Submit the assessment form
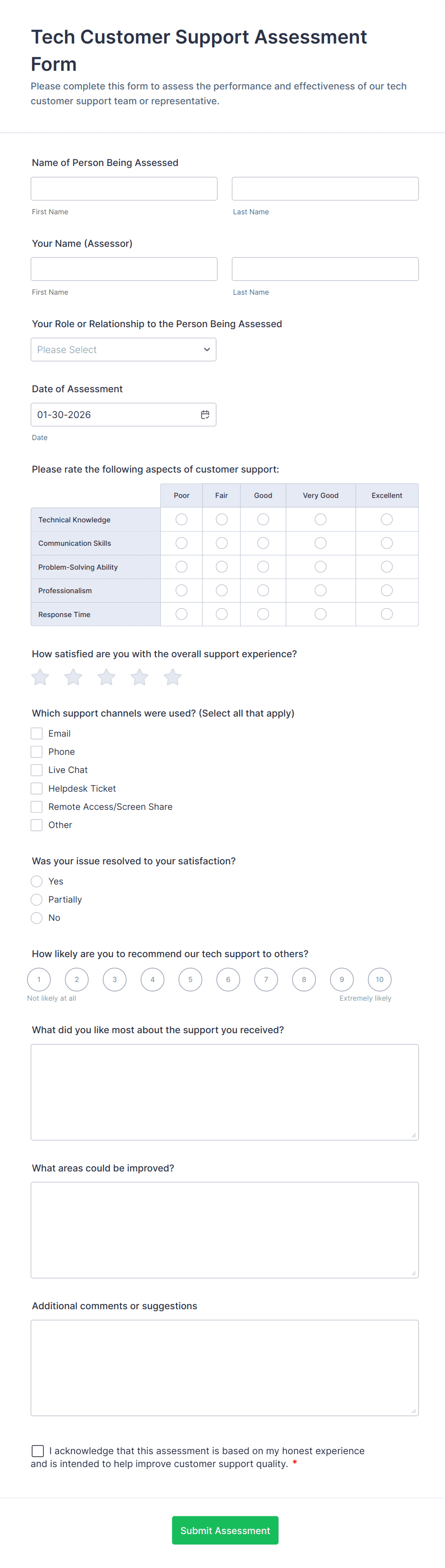The width and height of the screenshot is (445, 1568). (x=225, y=1530)
